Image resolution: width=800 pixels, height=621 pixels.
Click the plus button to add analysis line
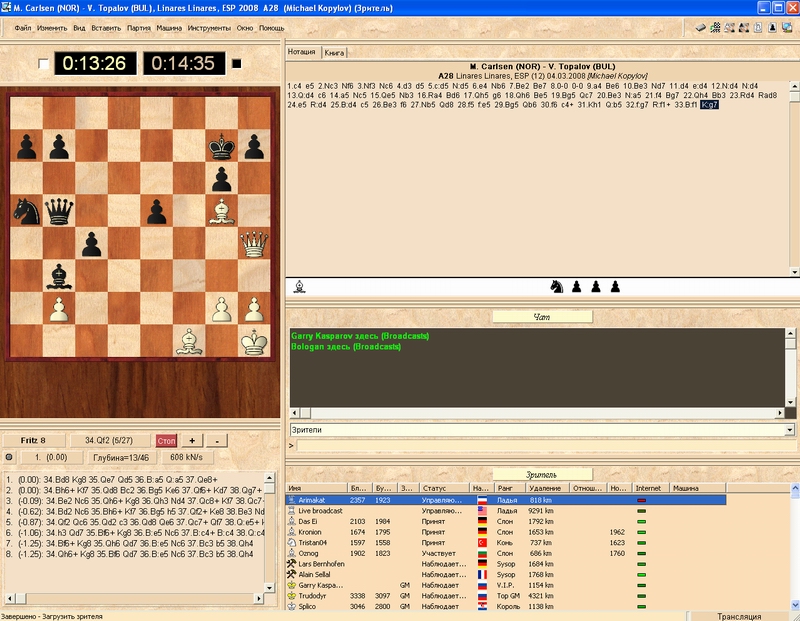(192, 440)
